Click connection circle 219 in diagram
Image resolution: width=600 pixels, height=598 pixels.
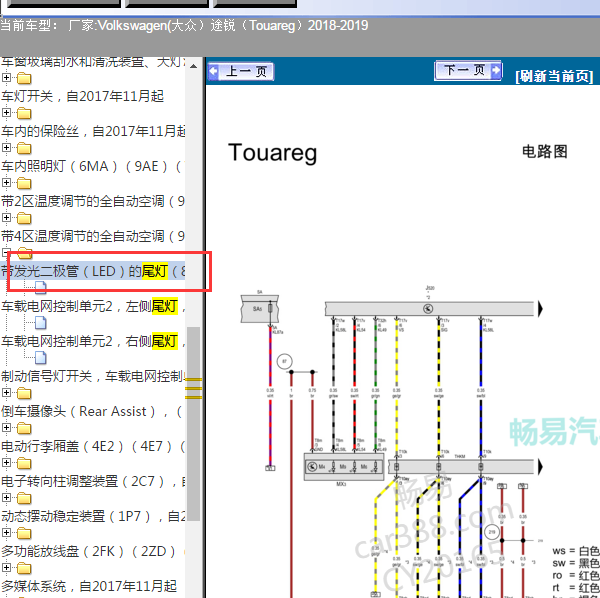(492, 532)
